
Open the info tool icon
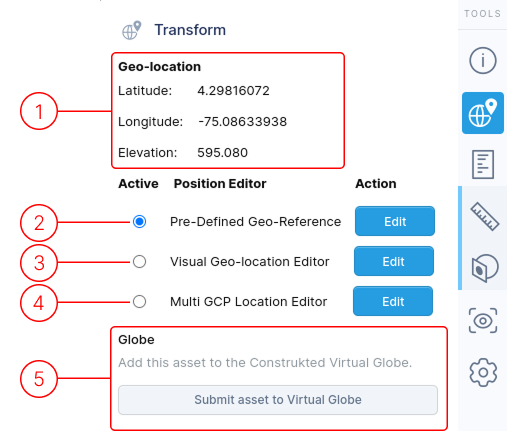[483, 61]
